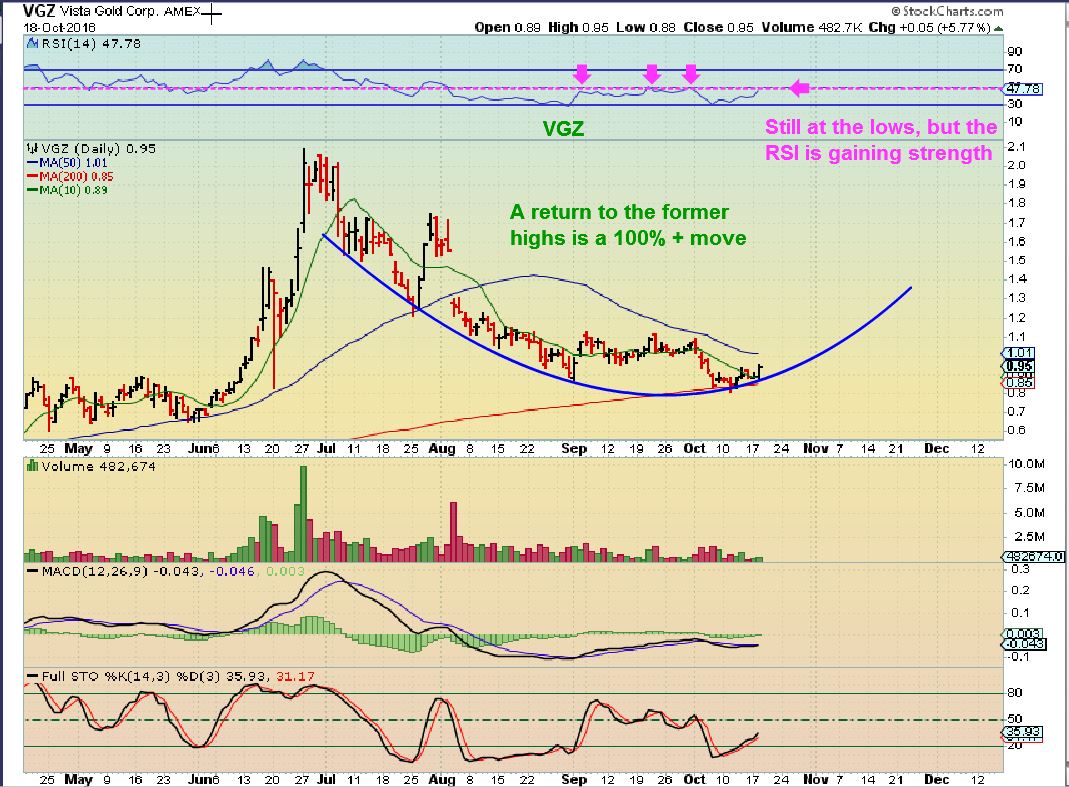Click the '0.3' MACD axis label

click(1021, 568)
